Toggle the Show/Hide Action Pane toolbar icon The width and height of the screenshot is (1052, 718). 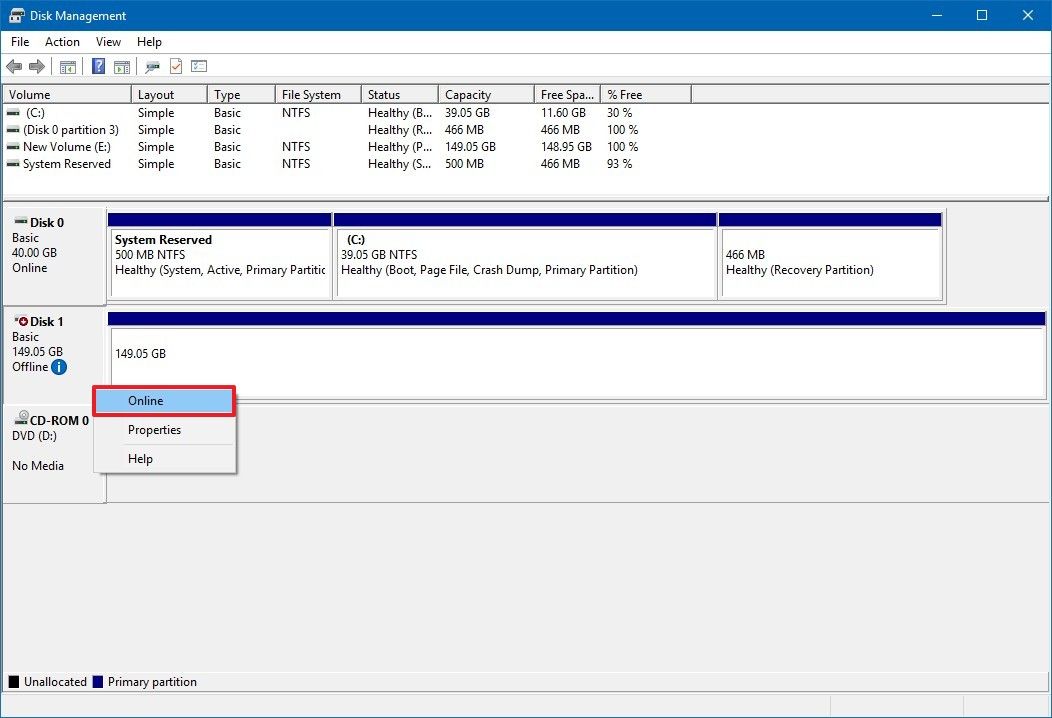click(121, 66)
